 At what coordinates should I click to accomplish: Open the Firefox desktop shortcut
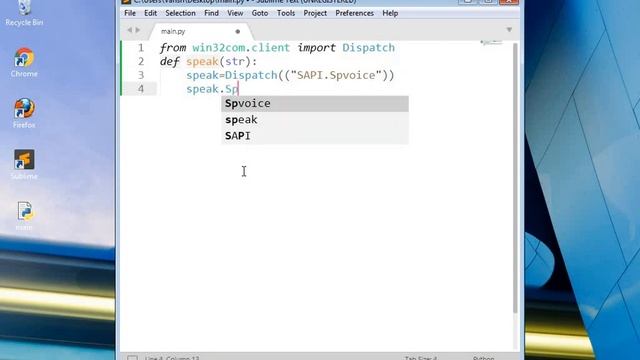point(24,113)
